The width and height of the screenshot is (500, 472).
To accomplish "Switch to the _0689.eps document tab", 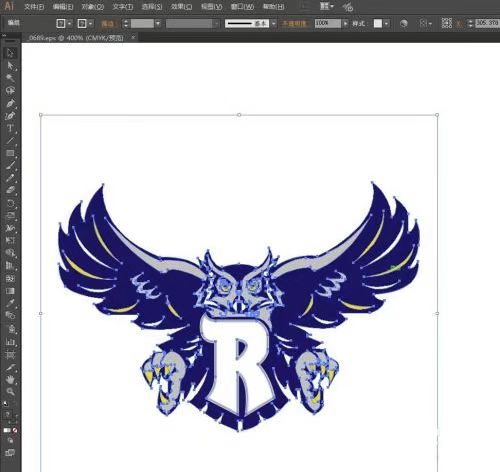I will tap(76, 38).
